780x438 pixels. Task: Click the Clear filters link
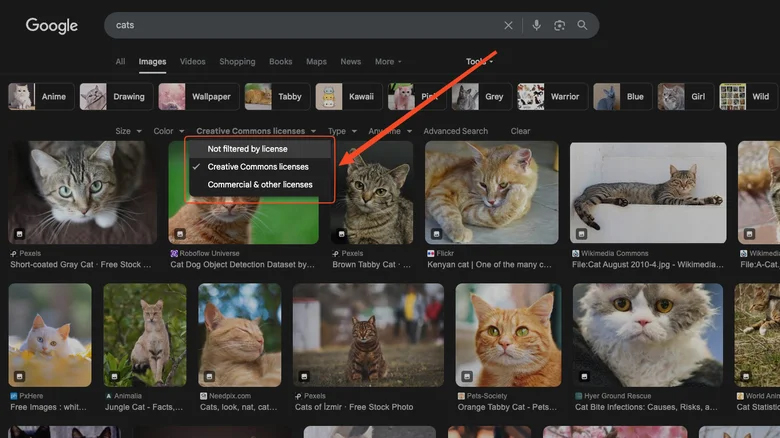tap(520, 131)
